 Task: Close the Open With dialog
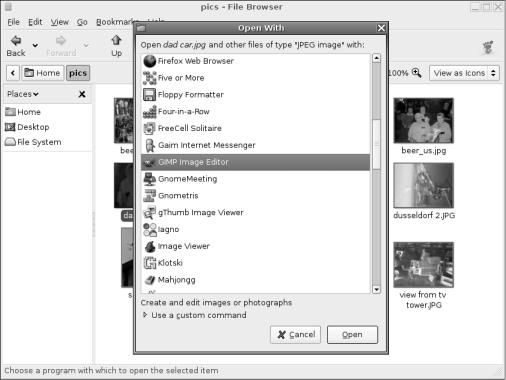pos(381,28)
